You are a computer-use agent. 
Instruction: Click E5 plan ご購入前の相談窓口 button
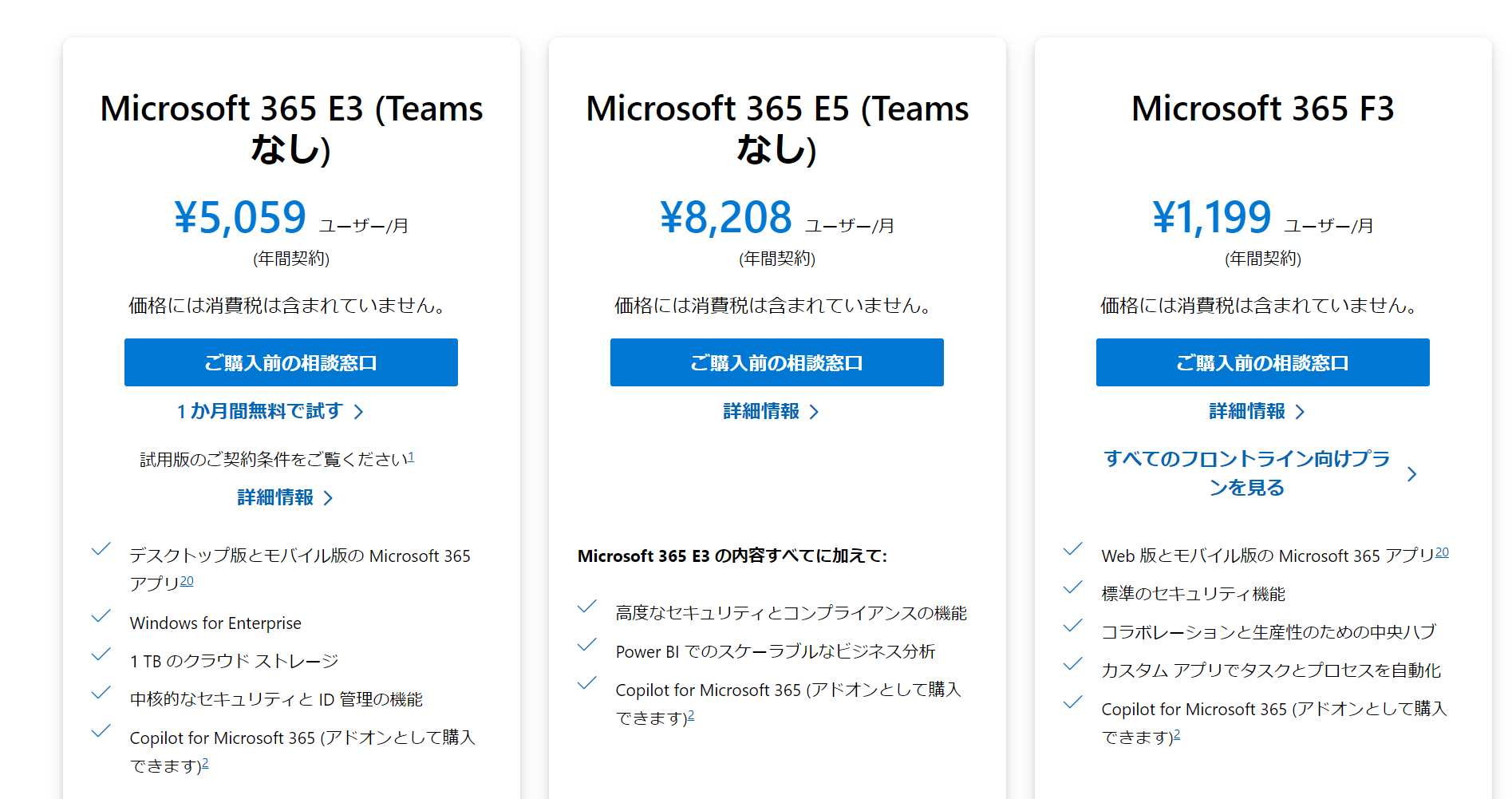[x=776, y=362]
